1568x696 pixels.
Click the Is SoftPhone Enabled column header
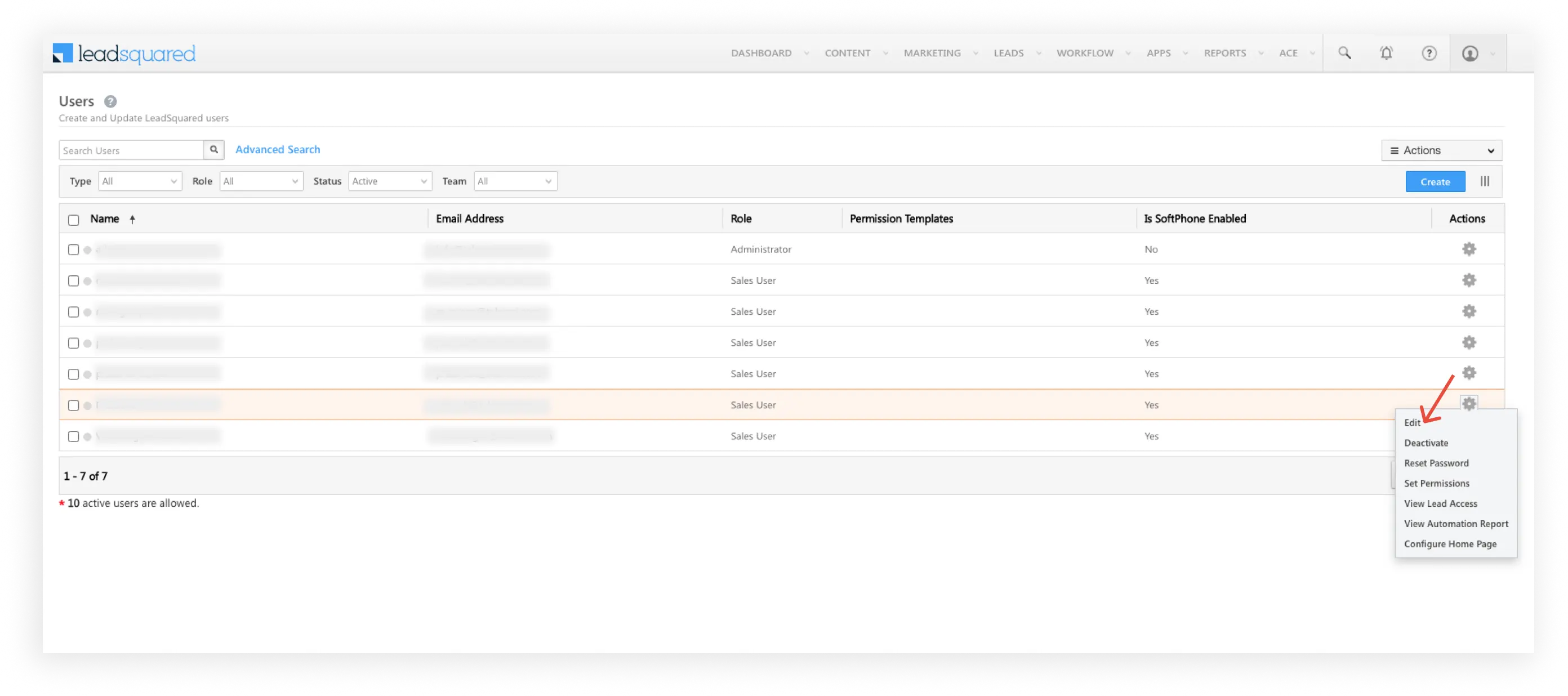point(1194,218)
